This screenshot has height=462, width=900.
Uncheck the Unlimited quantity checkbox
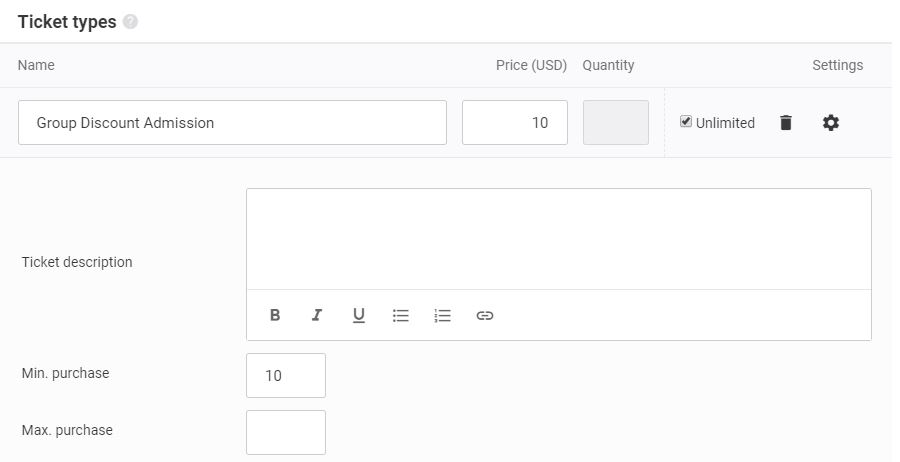click(x=686, y=122)
